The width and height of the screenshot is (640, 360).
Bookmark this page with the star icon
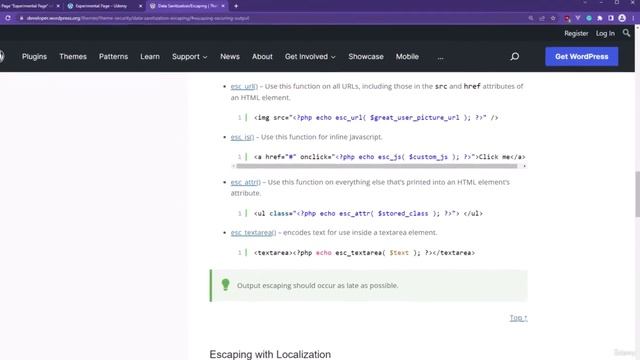point(553,18)
